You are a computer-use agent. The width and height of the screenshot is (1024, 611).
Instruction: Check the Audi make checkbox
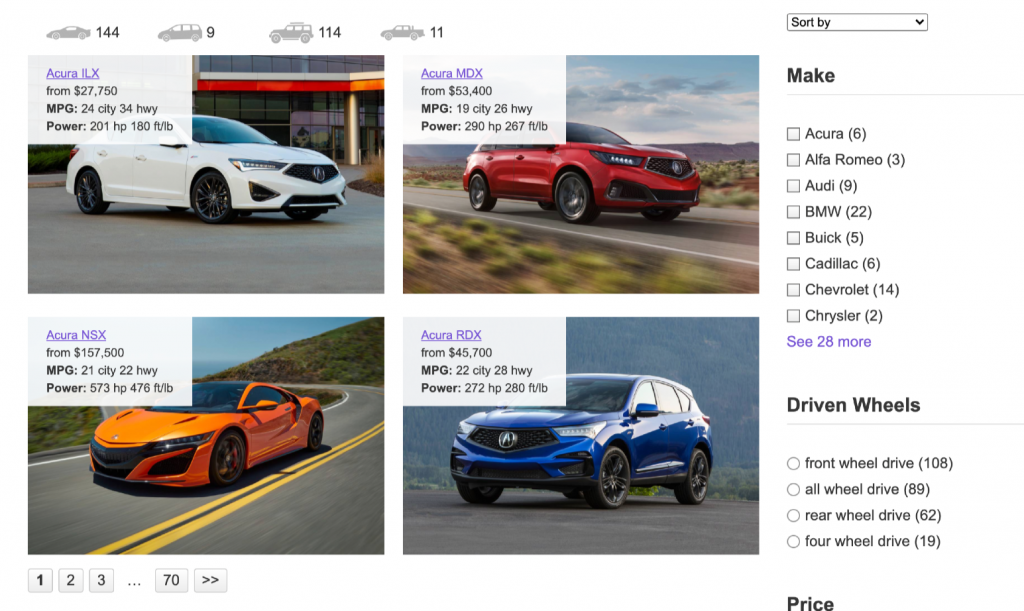click(793, 186)
